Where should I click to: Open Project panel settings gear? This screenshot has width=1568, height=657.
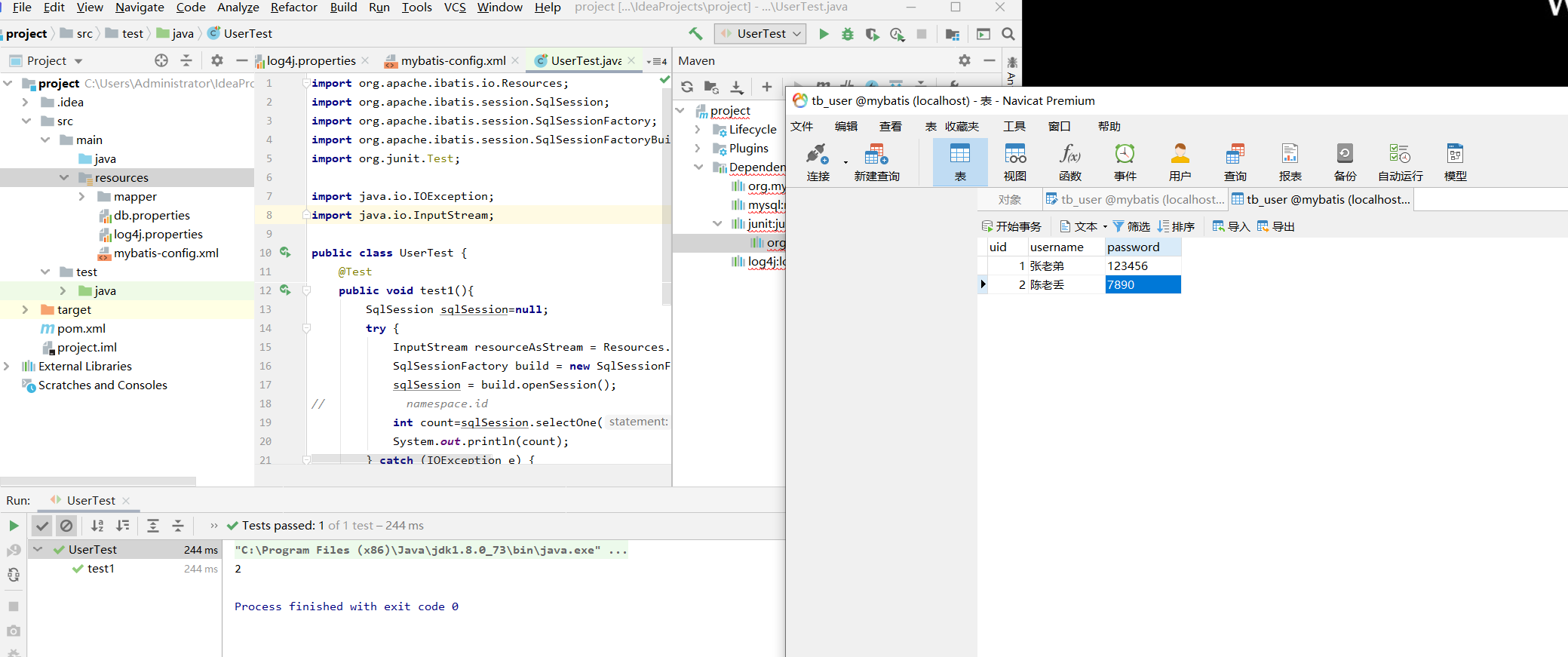coord(217,60)
